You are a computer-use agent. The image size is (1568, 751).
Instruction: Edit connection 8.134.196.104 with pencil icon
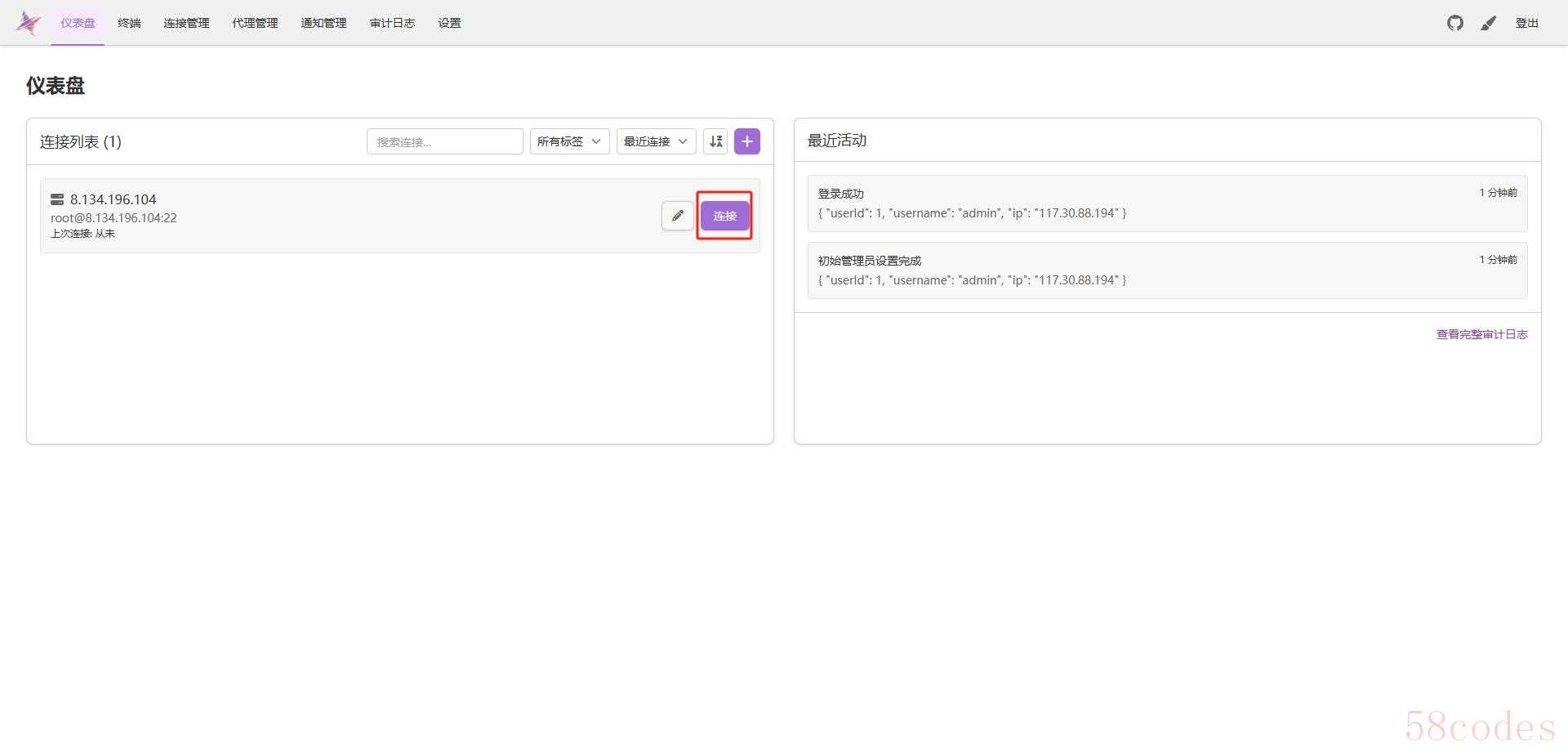(678, 216)
